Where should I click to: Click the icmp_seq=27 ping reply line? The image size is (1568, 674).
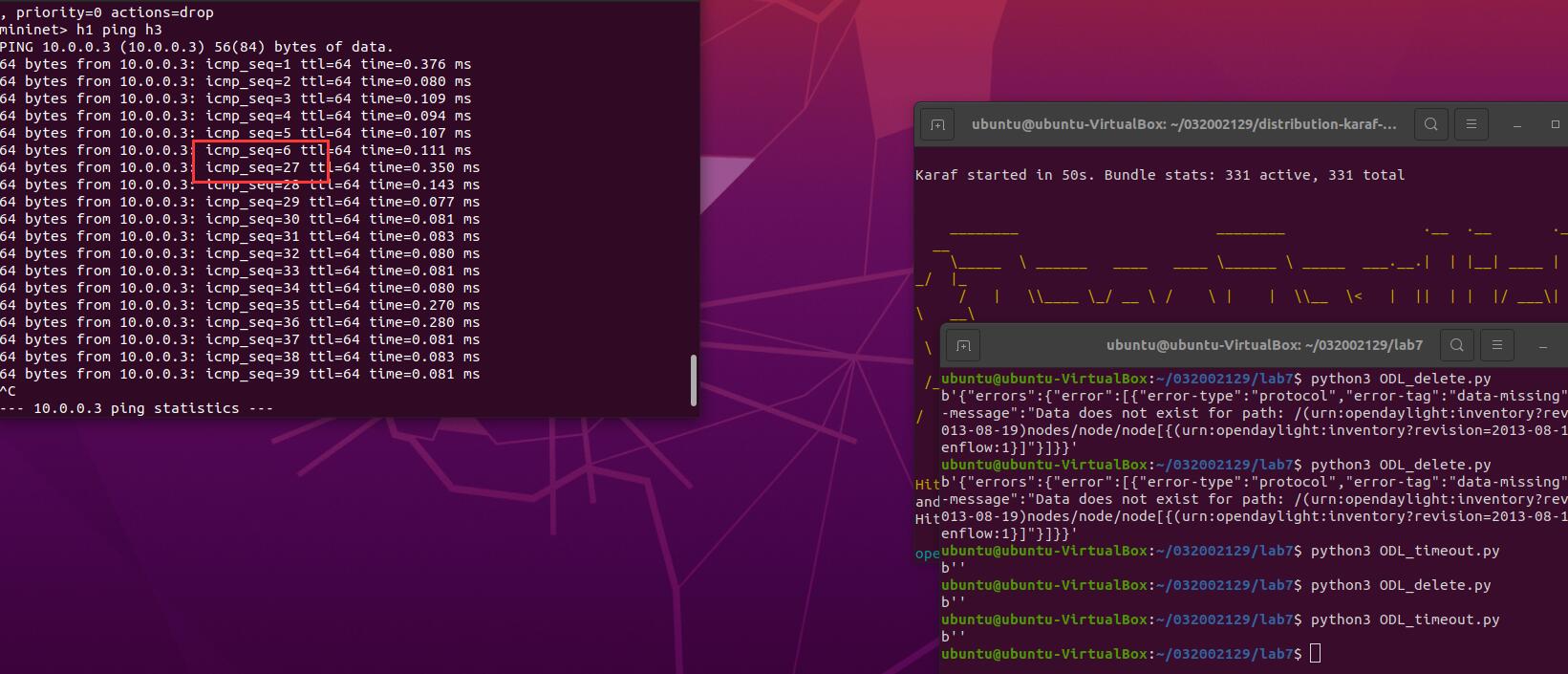[240, 167]
